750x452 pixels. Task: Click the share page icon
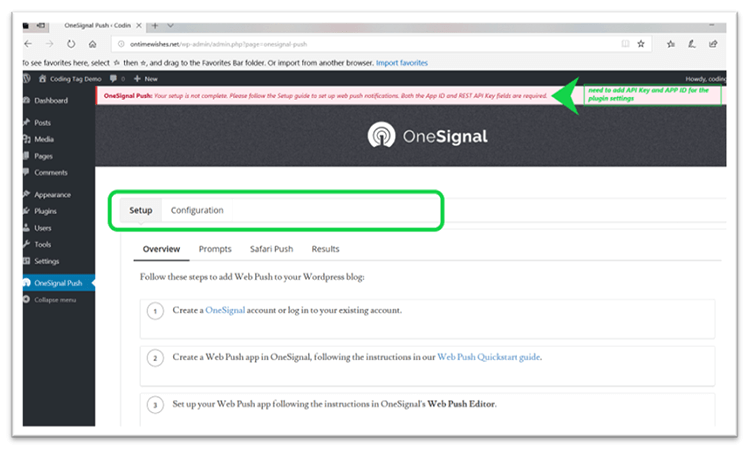tap(713, 44)
